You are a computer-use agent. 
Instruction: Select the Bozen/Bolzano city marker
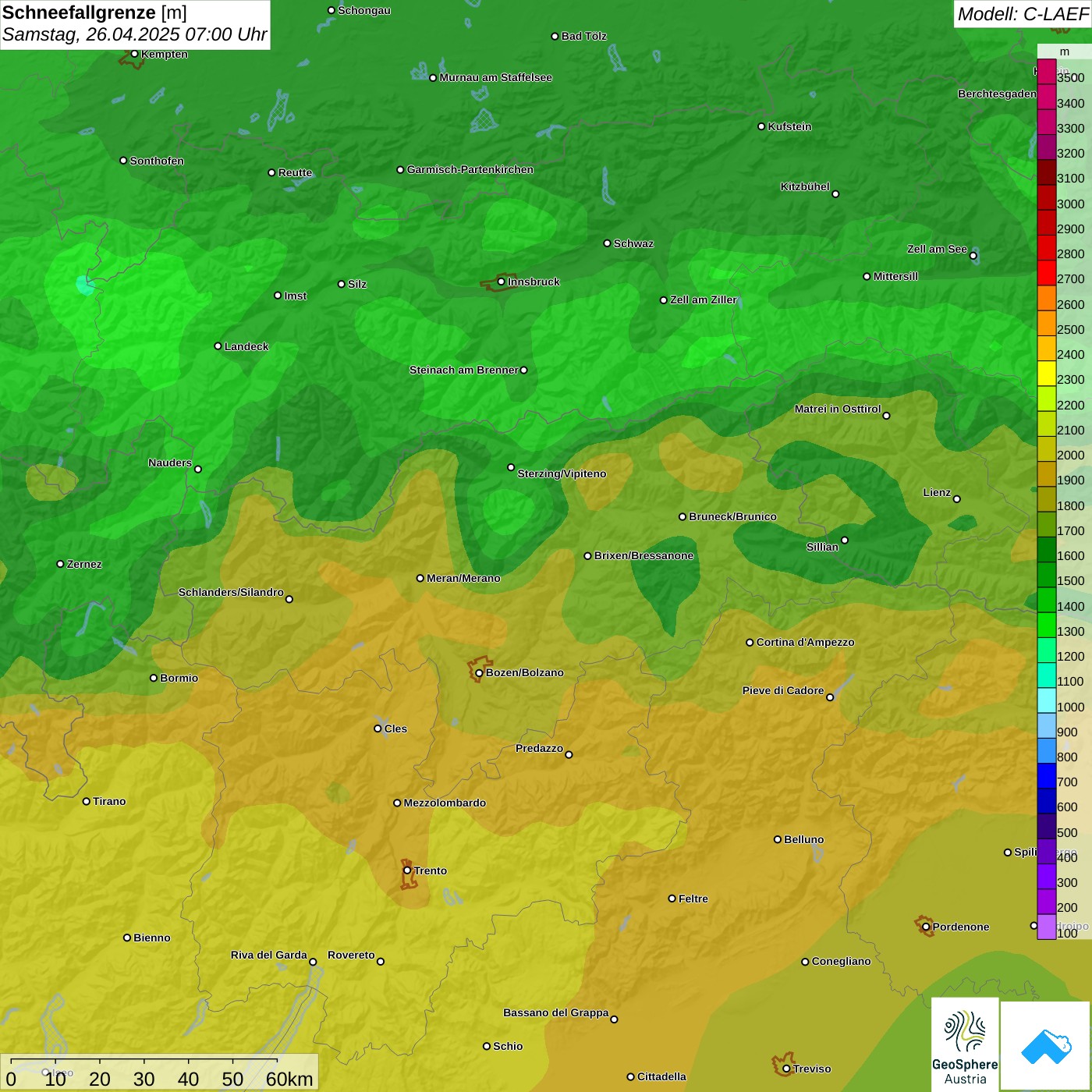pyautogui.click(x=479, y=672)
